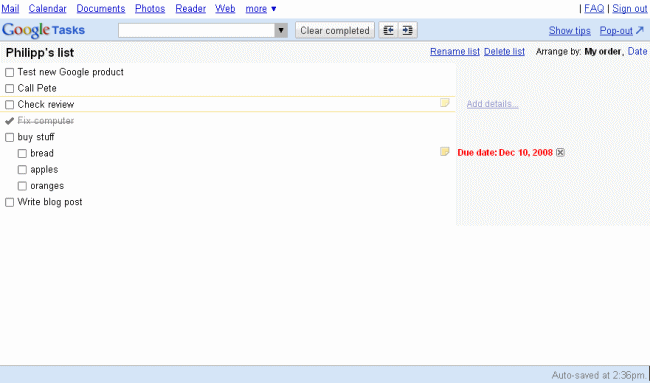Arrange tasks by Date
The image size is (650, 383).
(x=637, y=51)
